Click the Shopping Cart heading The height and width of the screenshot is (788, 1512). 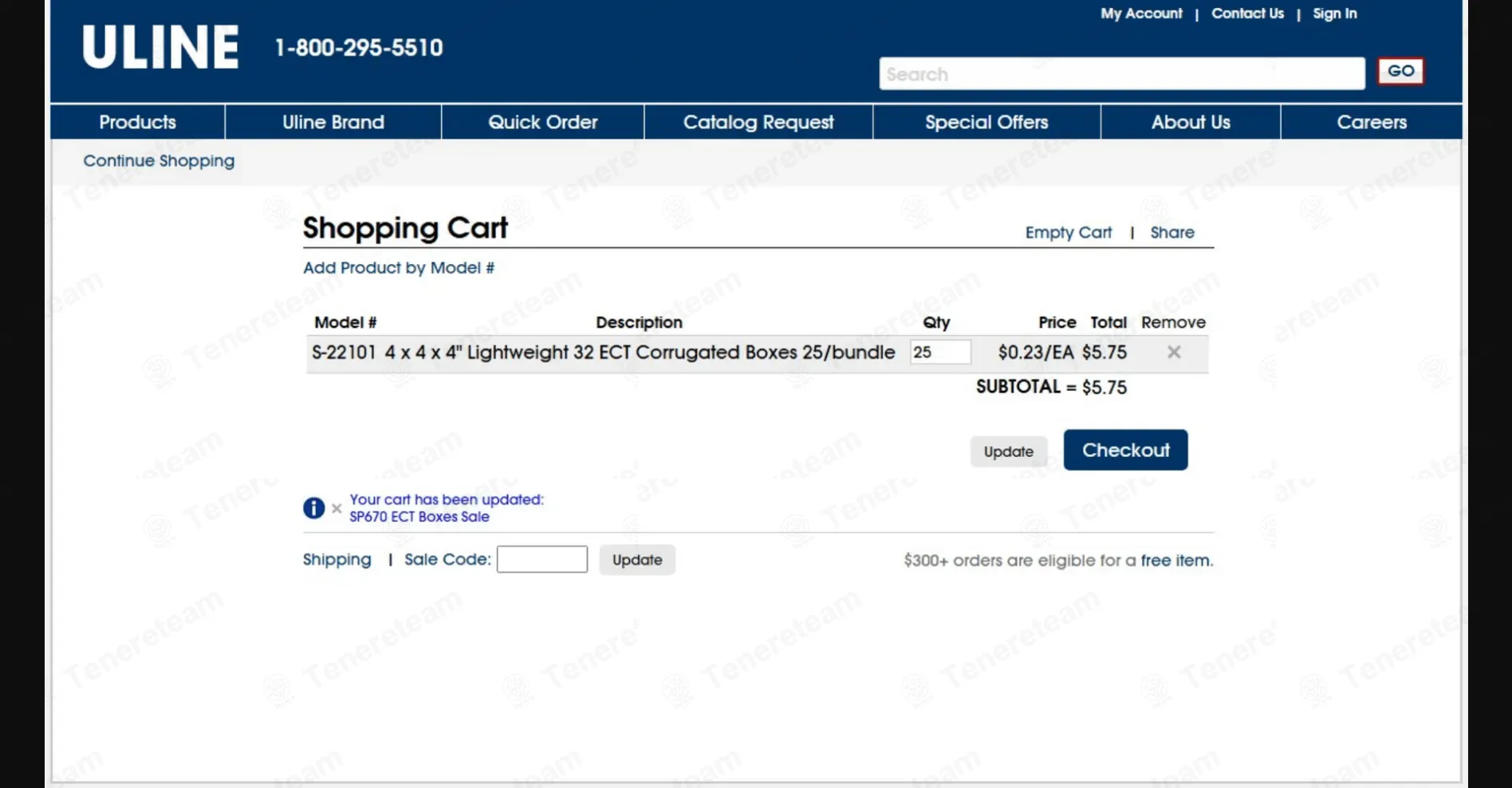[405, 228]
